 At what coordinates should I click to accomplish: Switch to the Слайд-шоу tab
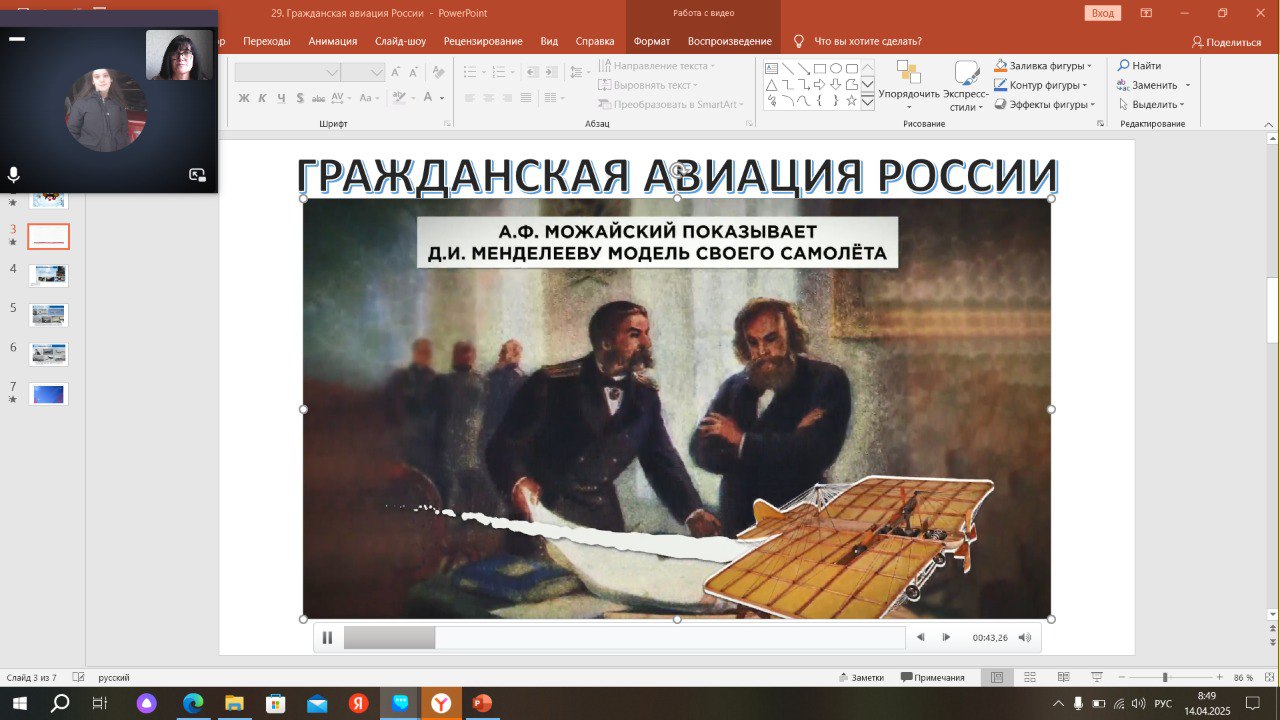pyautogui.click(x=400, y=41)
